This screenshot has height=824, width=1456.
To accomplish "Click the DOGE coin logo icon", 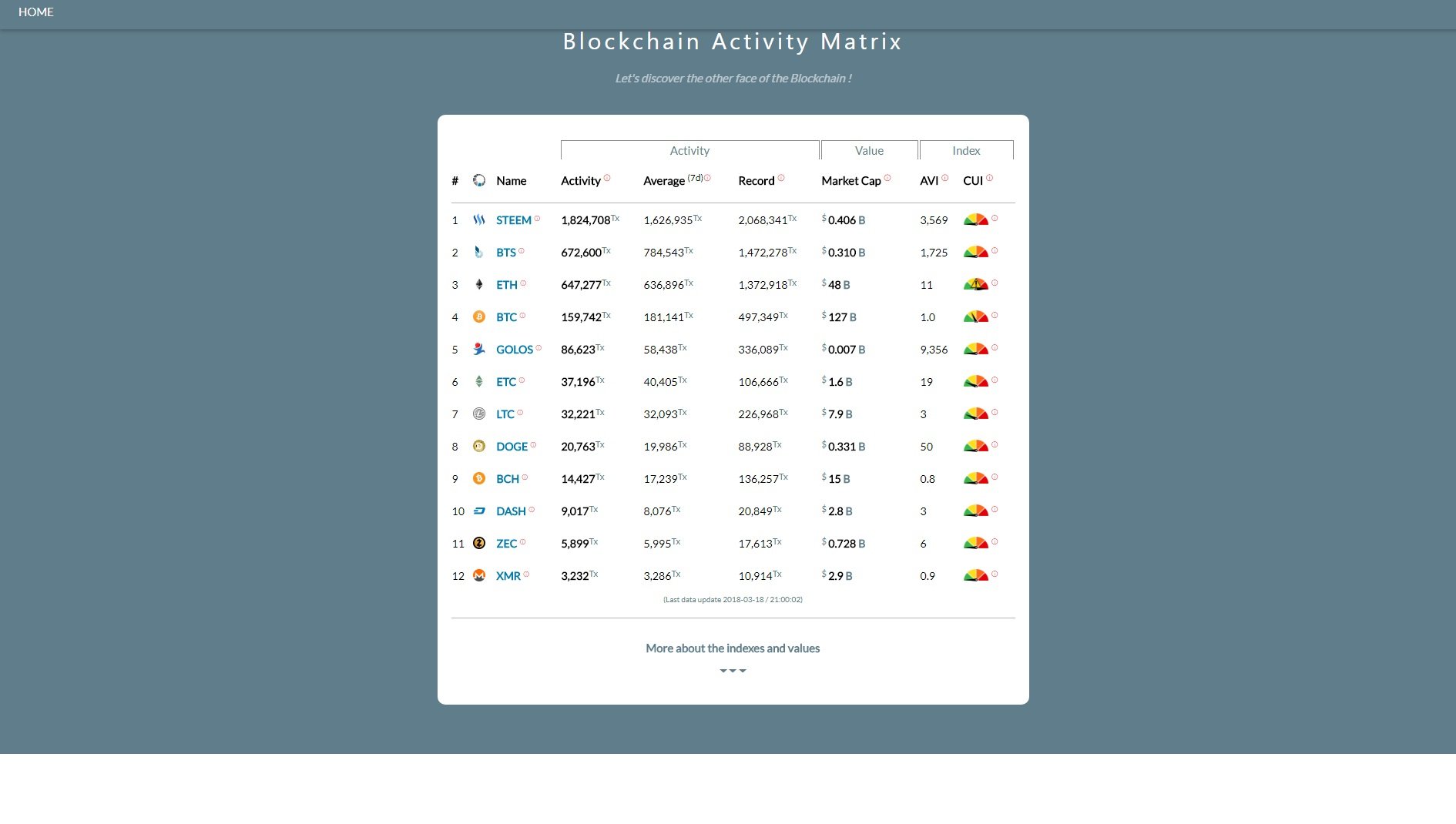I will (479, 446).
